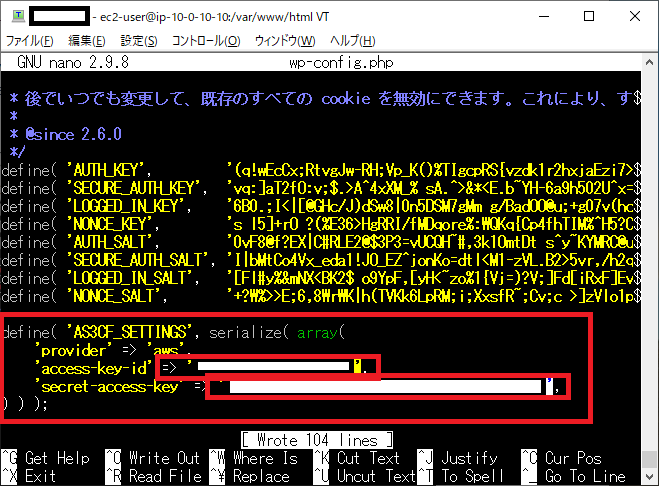Open the 設定(S) menu

tap(139, 40)
